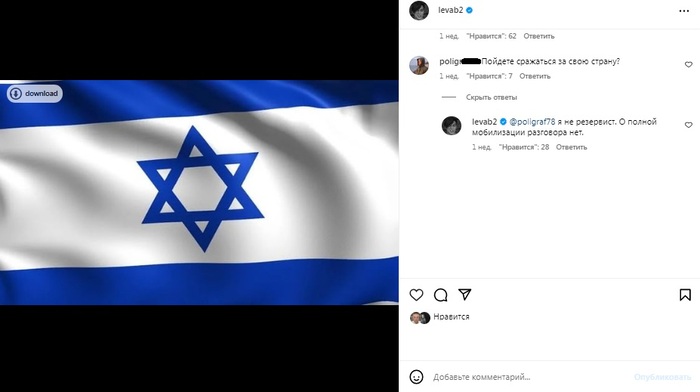The width and height of the screenshot is (700, 392).
Task: Focus the Добавьте комментарий input field
Action: point(527,377)
